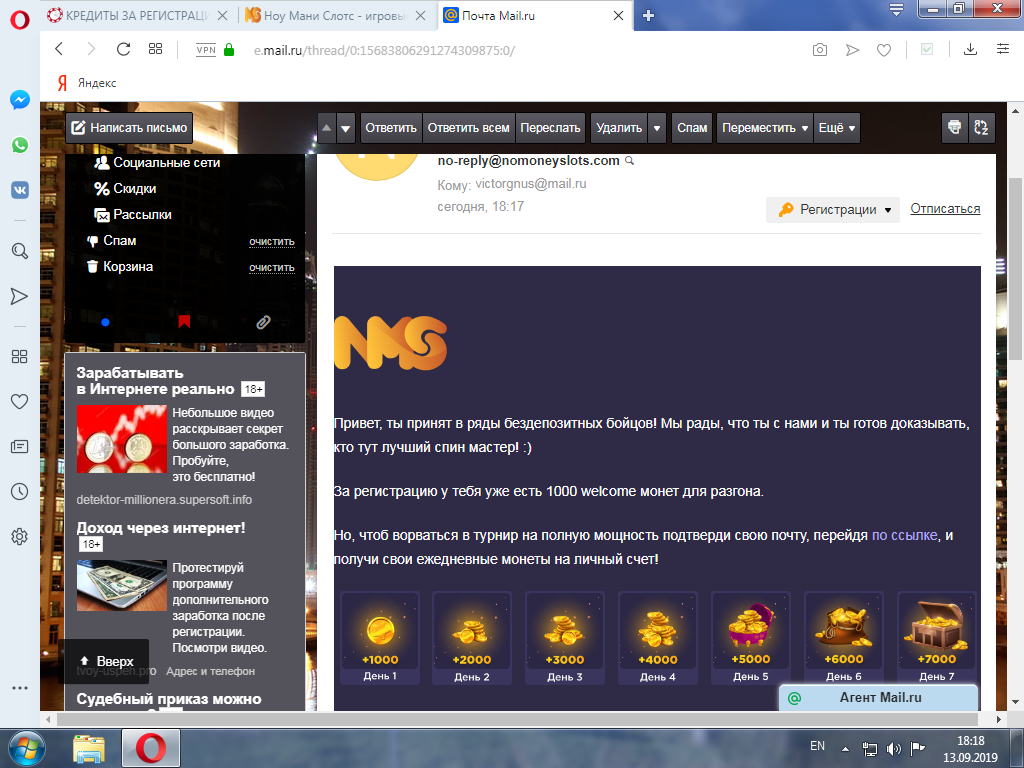
Task: Open the Windows Start button
Action: [27, 748]
